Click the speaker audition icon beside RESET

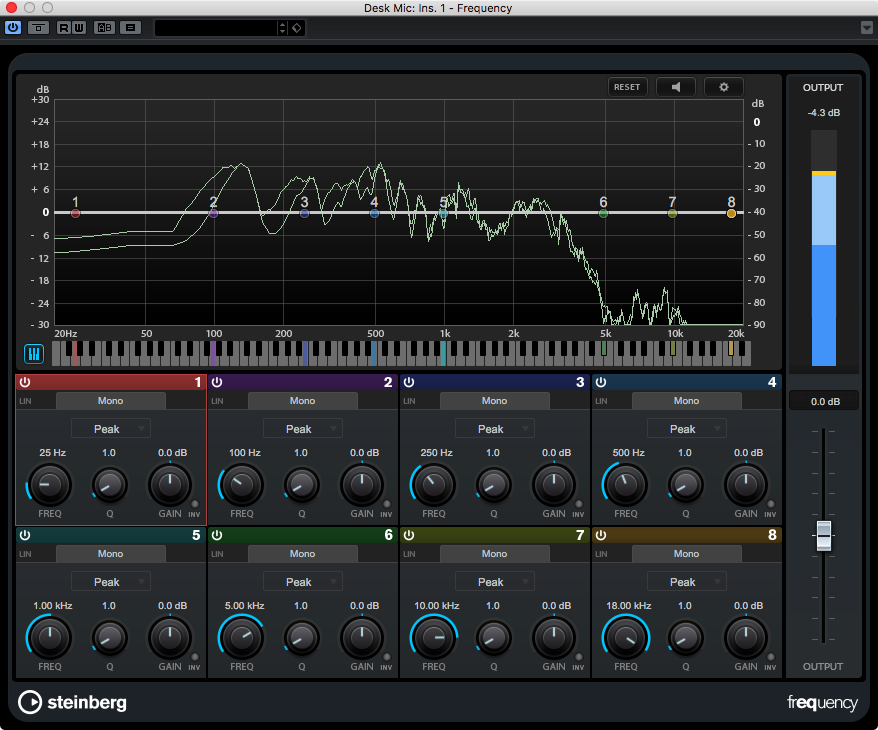675,87
